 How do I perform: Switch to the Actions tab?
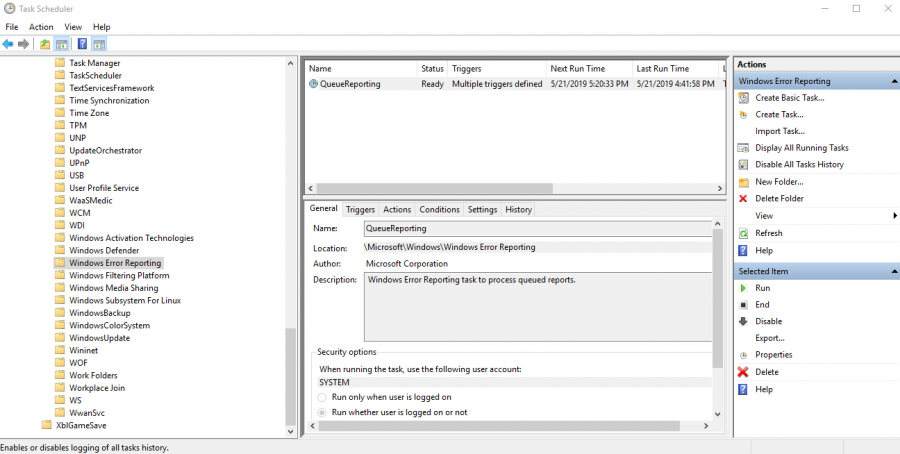(x=397, y=209)
